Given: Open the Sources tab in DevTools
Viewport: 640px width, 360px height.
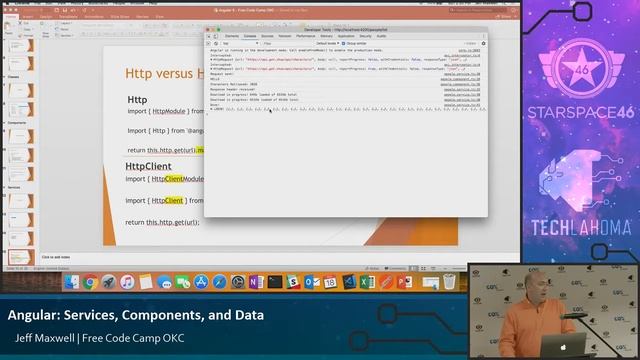Looking at the screenshot, I should click(x=267, y=36).
